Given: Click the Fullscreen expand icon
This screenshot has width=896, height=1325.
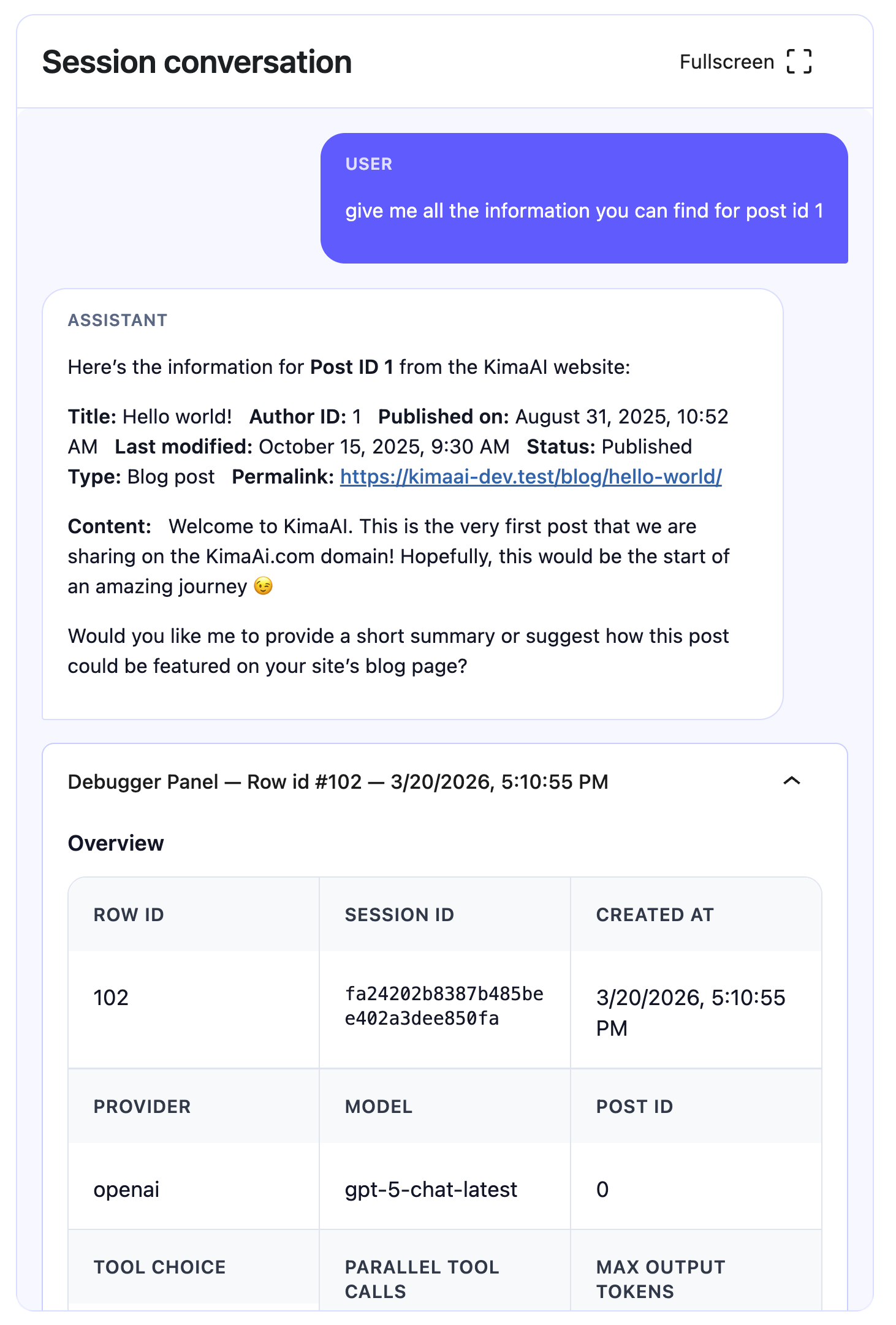Looking at the screenshot, I should [799, 62].
